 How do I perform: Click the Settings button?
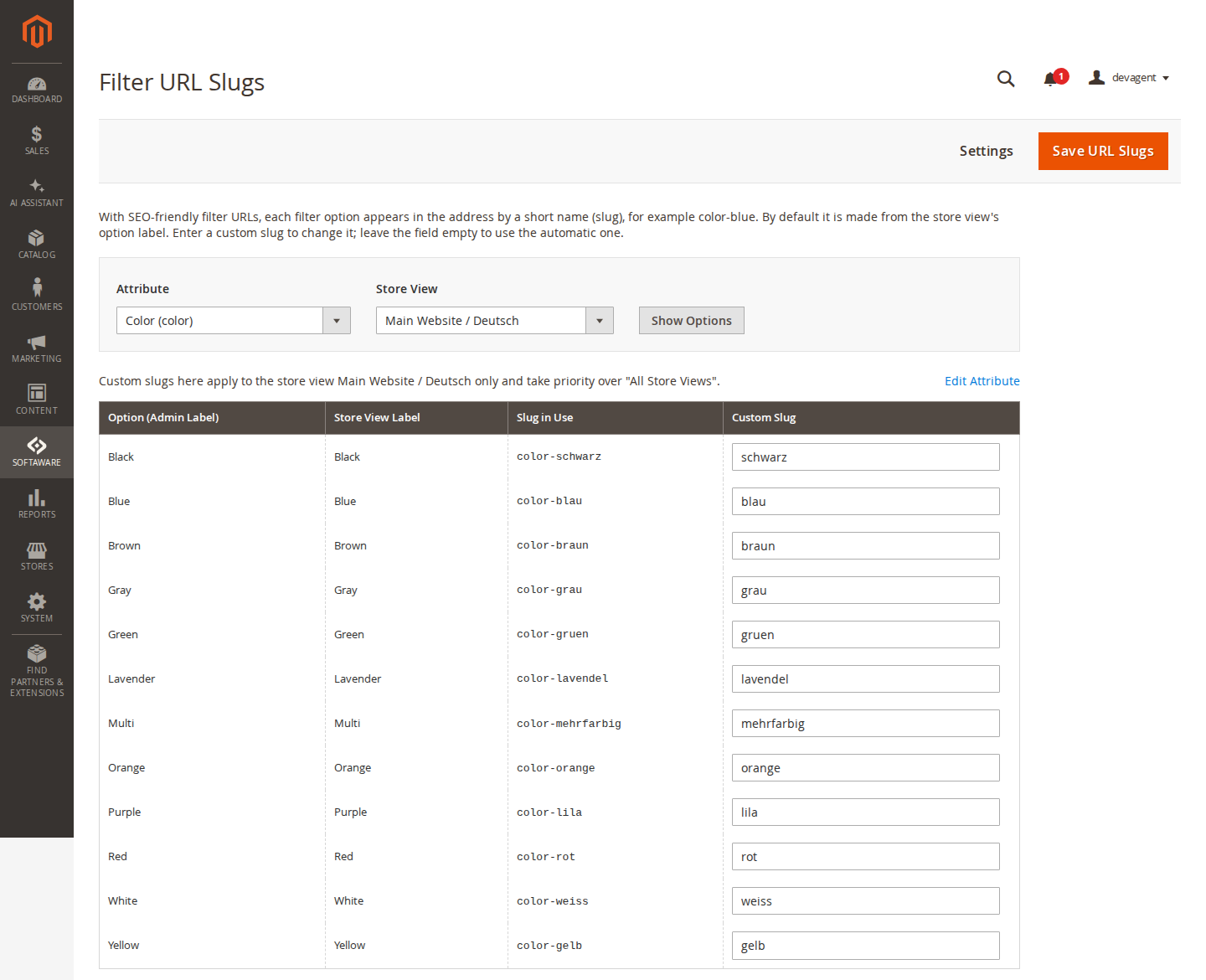[986, 151]
